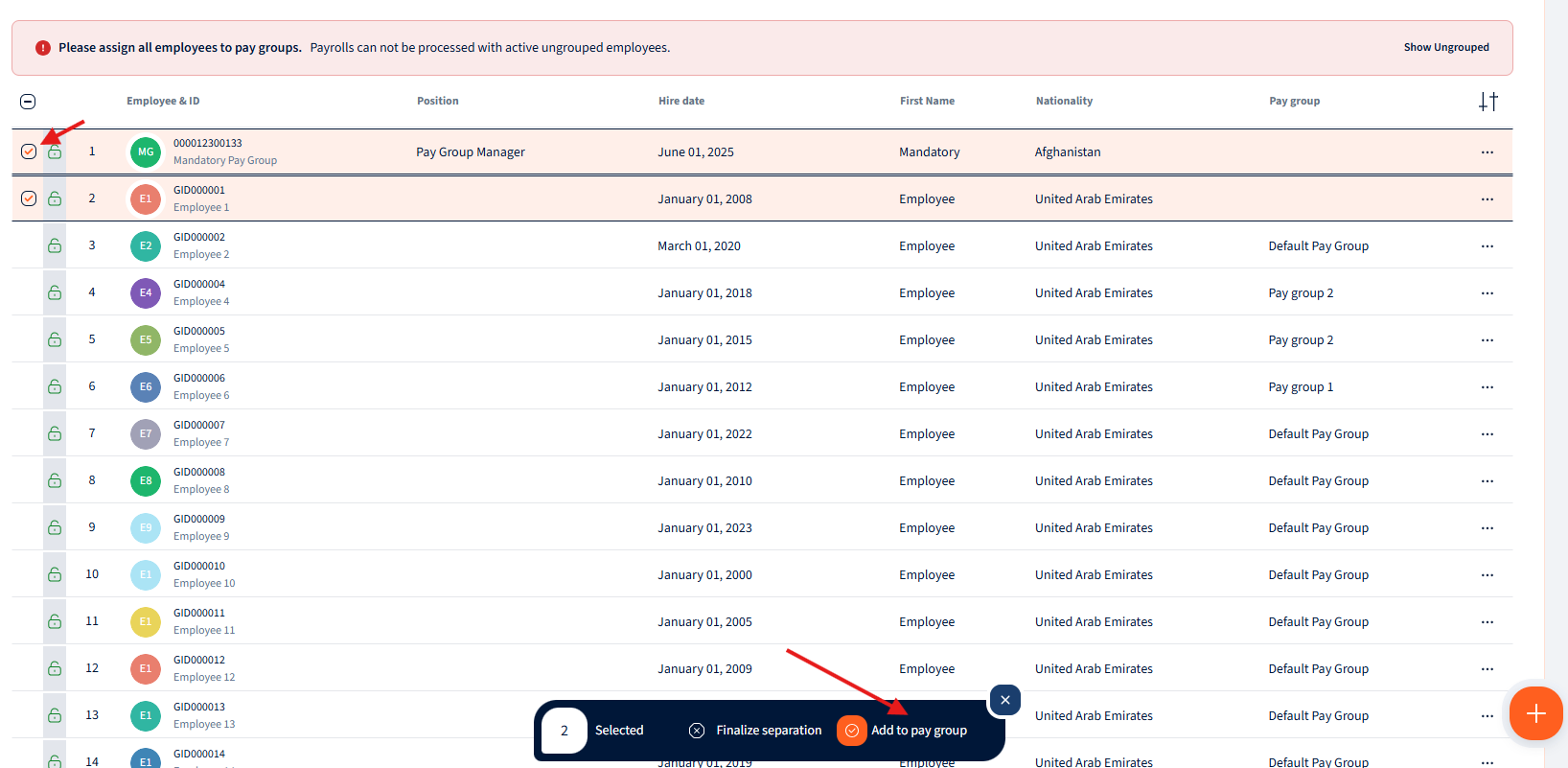This screenshot has width=1568, height=768.
Task: Click the E4 avatar for Employee 4
Action: pyautogui.click(x=146, y=293)
